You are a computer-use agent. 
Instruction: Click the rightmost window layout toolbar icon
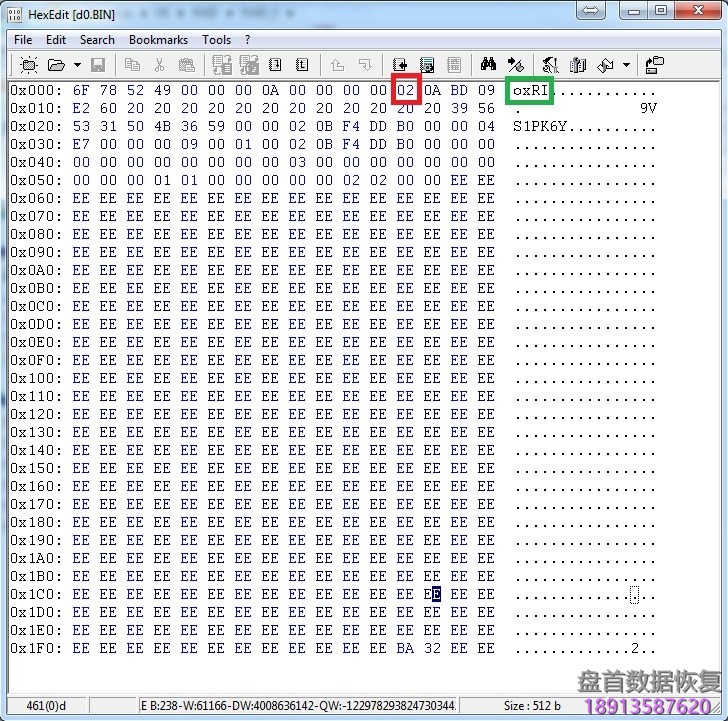[x=655, y=65]
